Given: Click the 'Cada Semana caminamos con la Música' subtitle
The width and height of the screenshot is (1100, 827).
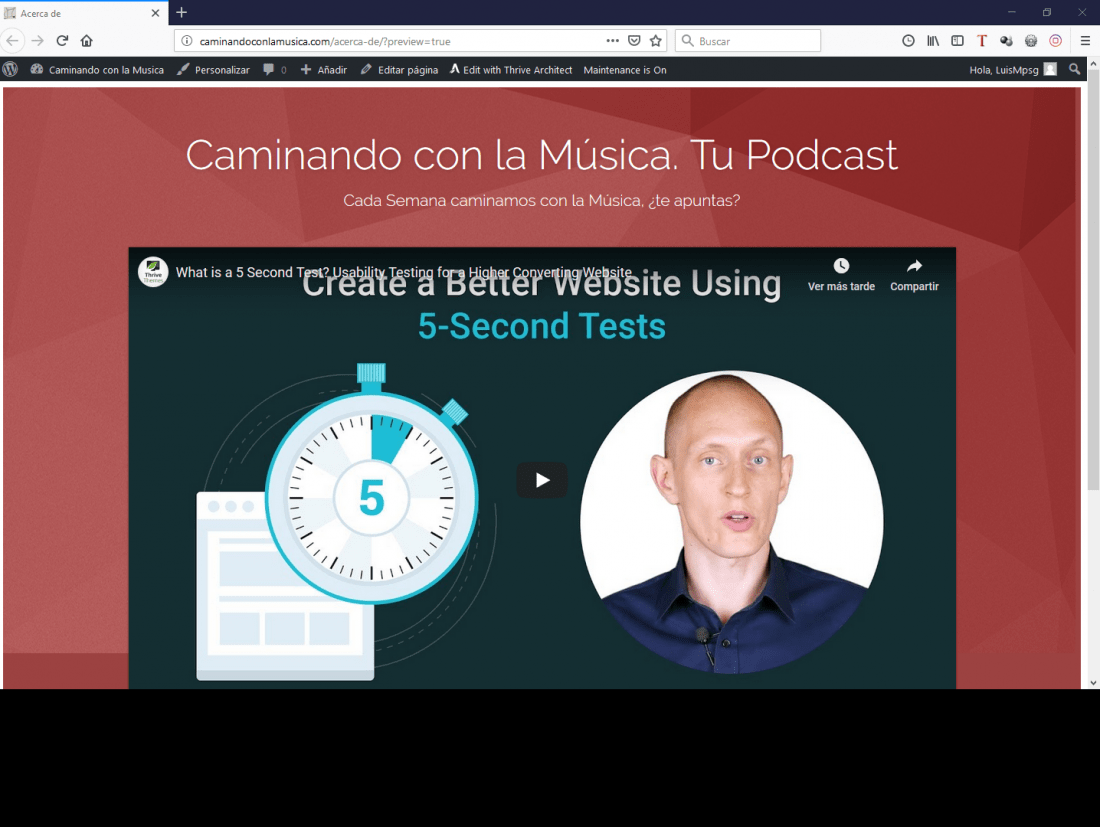Looking at the screenshot, I should (x=542, y=201).
